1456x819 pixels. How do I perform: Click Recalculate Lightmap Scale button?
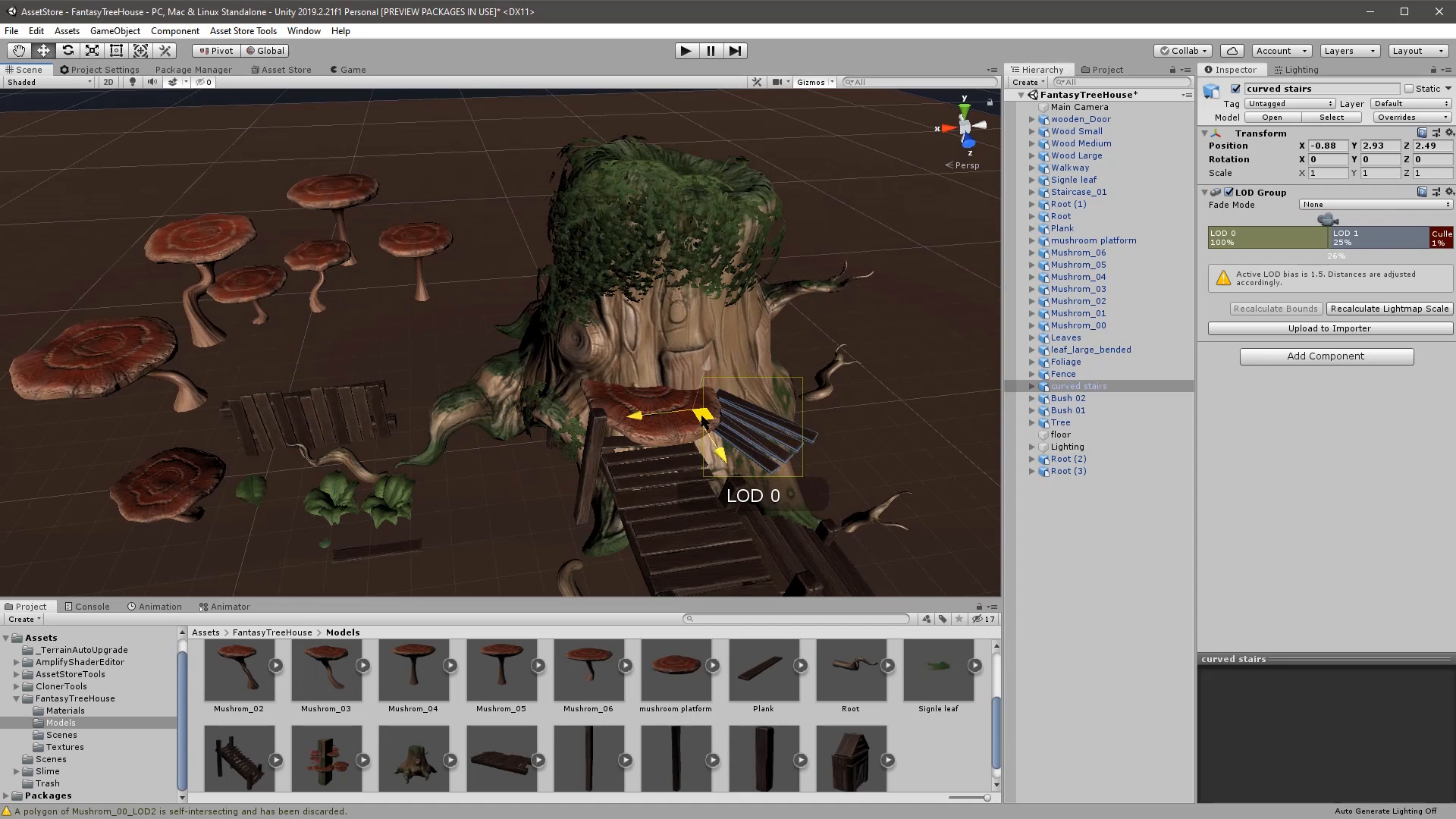point(1389,309)
